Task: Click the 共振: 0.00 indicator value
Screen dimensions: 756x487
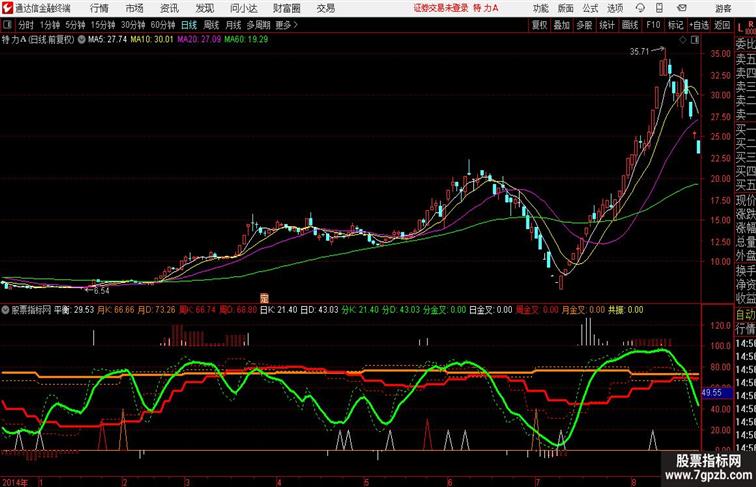Action: point(626,310)
